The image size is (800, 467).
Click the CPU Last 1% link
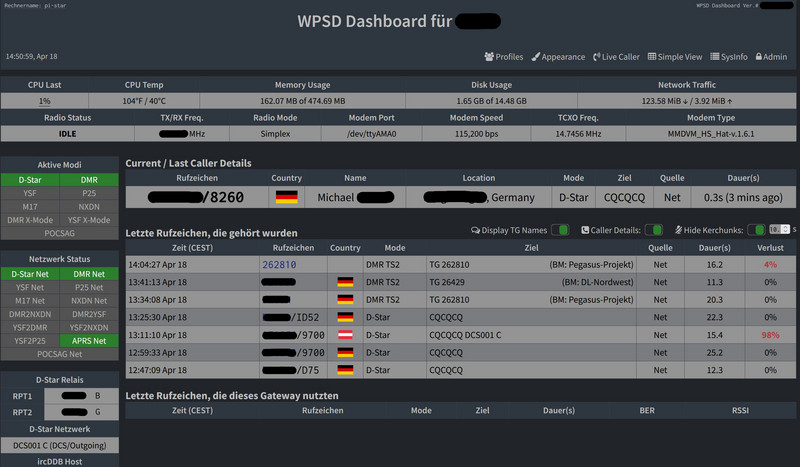click(44, 101)
